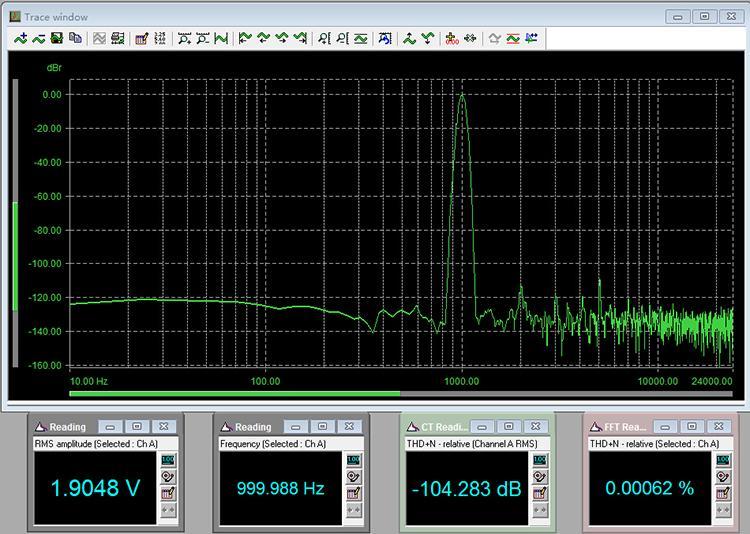The width and height of the screenshot is (750, 534).
Task: Open the settings icon in FFT Reading window
Action: click(723, 493)
